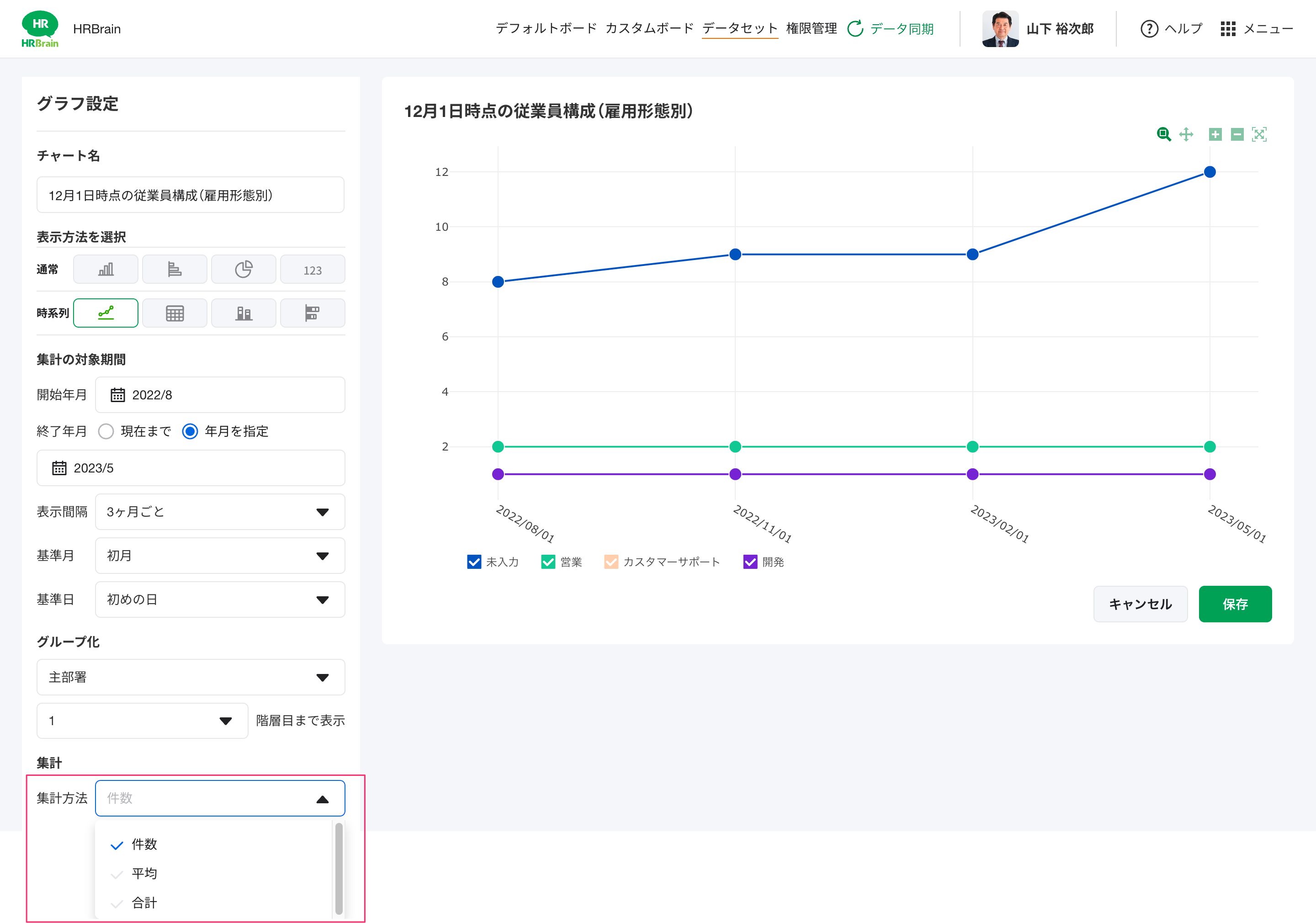Expand the 主部署 grouping dropdown
The width and height of the screenshot is (1316, 923).
pyautogui.click(x=190, y=677)
